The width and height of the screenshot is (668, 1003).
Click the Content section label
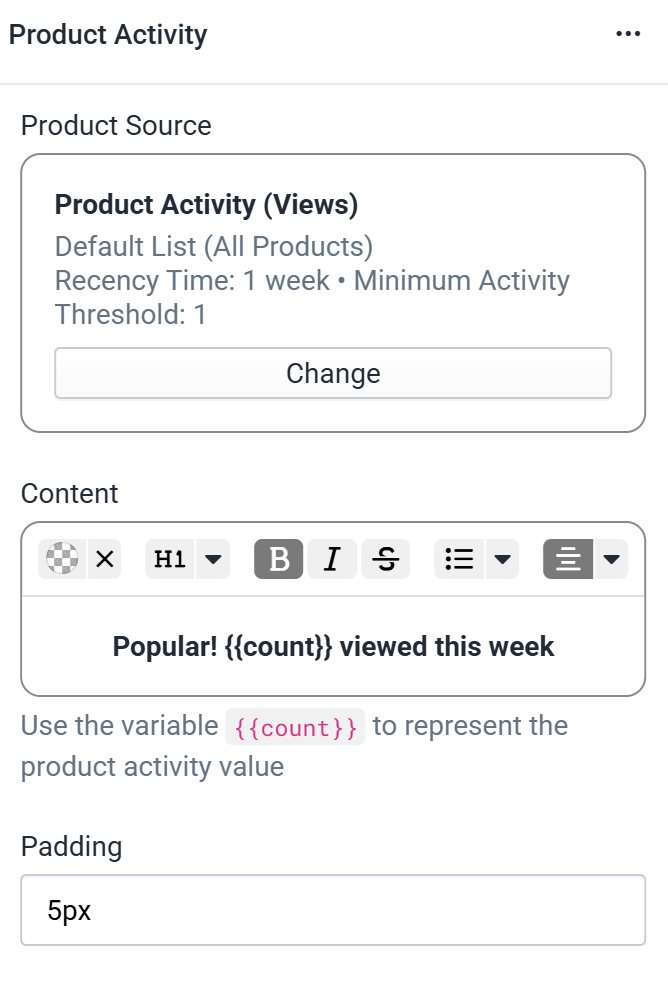[x=70, y=494]
